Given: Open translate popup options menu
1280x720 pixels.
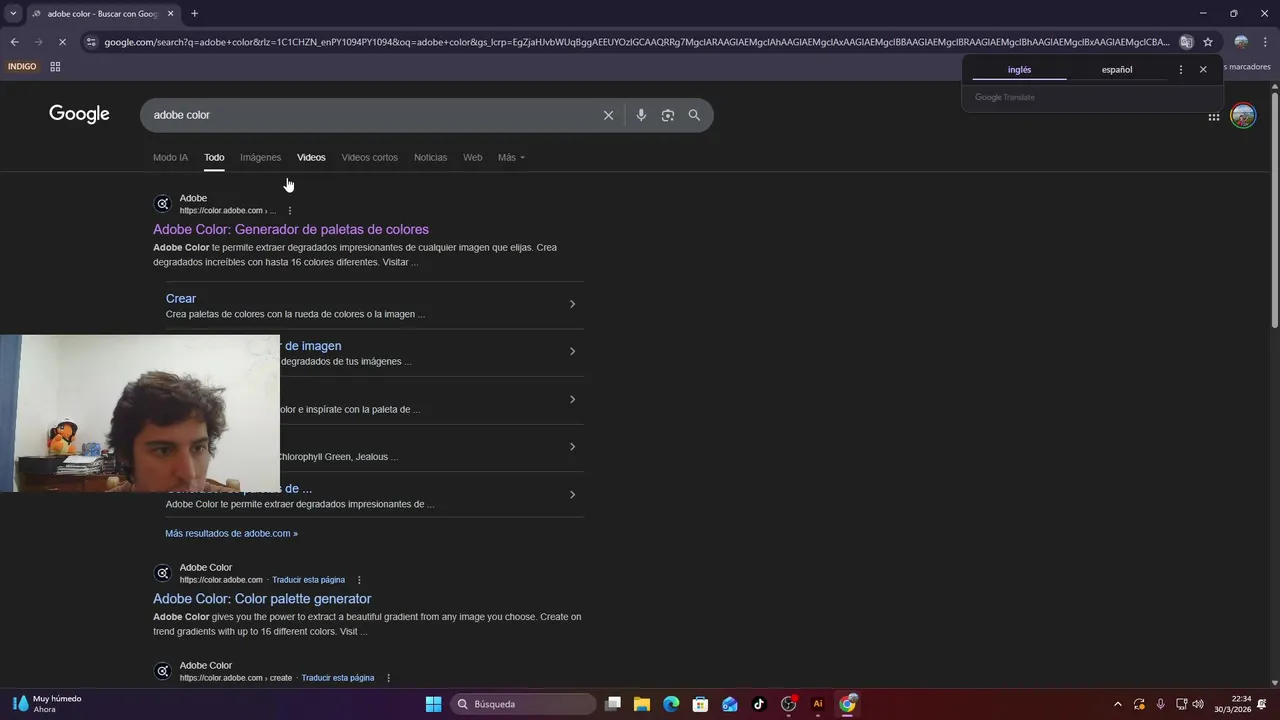Looking at the screenshot, I should tap(1181, 70).
